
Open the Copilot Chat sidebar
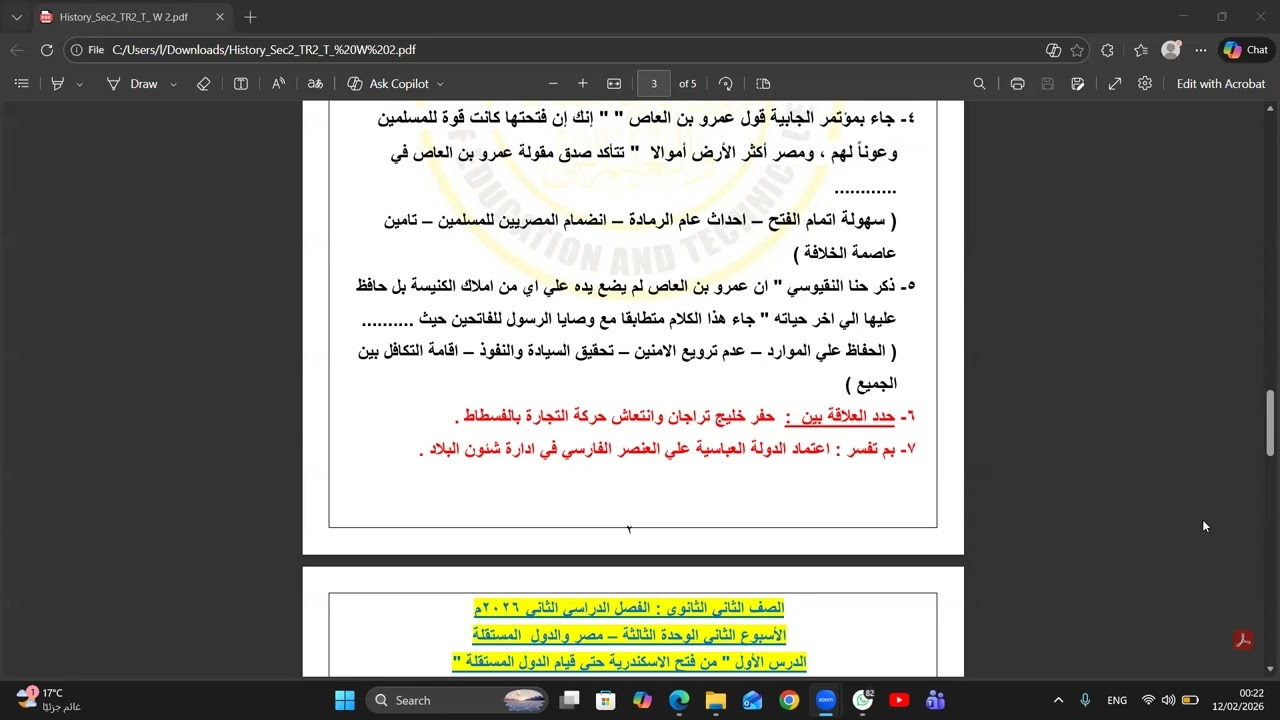click(x=1246, y=50)
